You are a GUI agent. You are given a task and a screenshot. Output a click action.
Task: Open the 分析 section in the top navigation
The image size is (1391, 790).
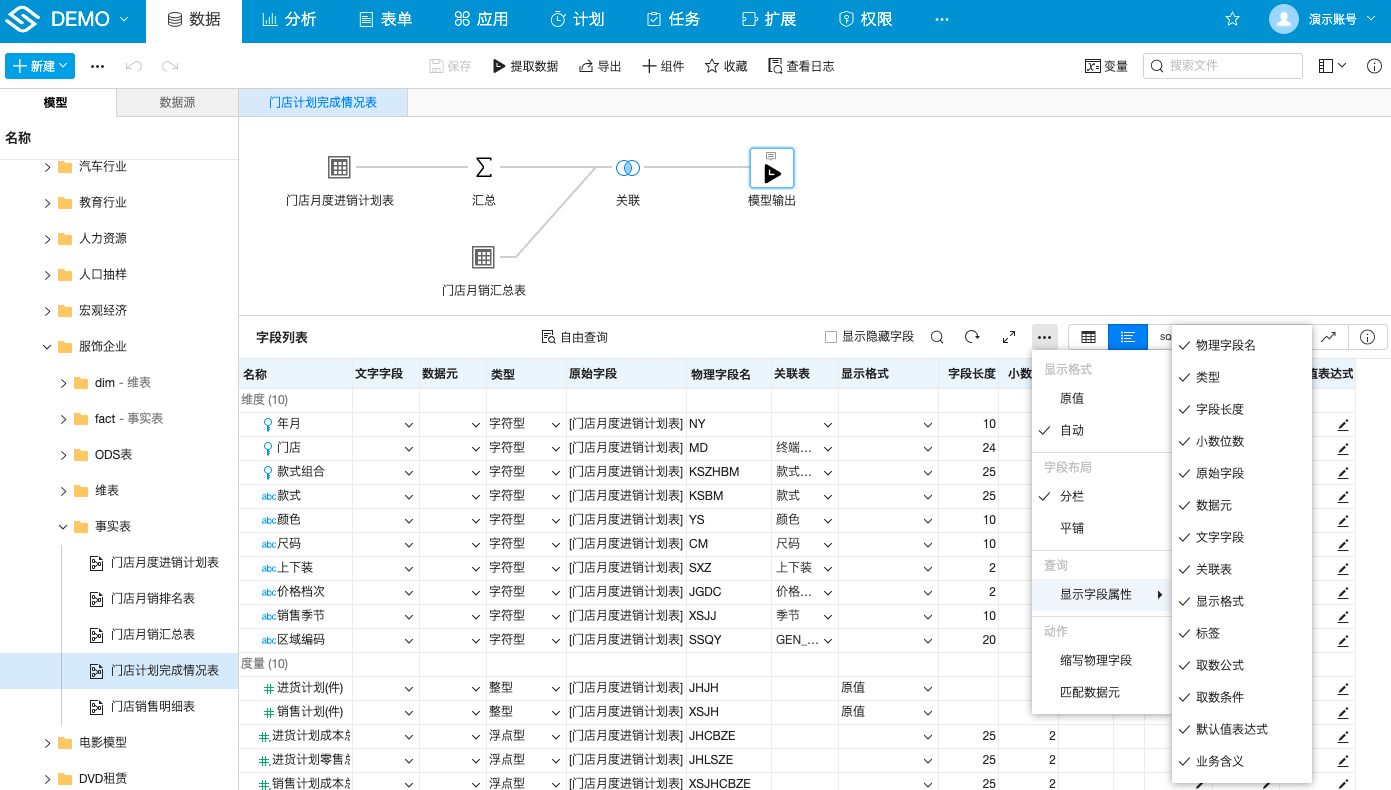pyautogui.click(x=289, y=18)
